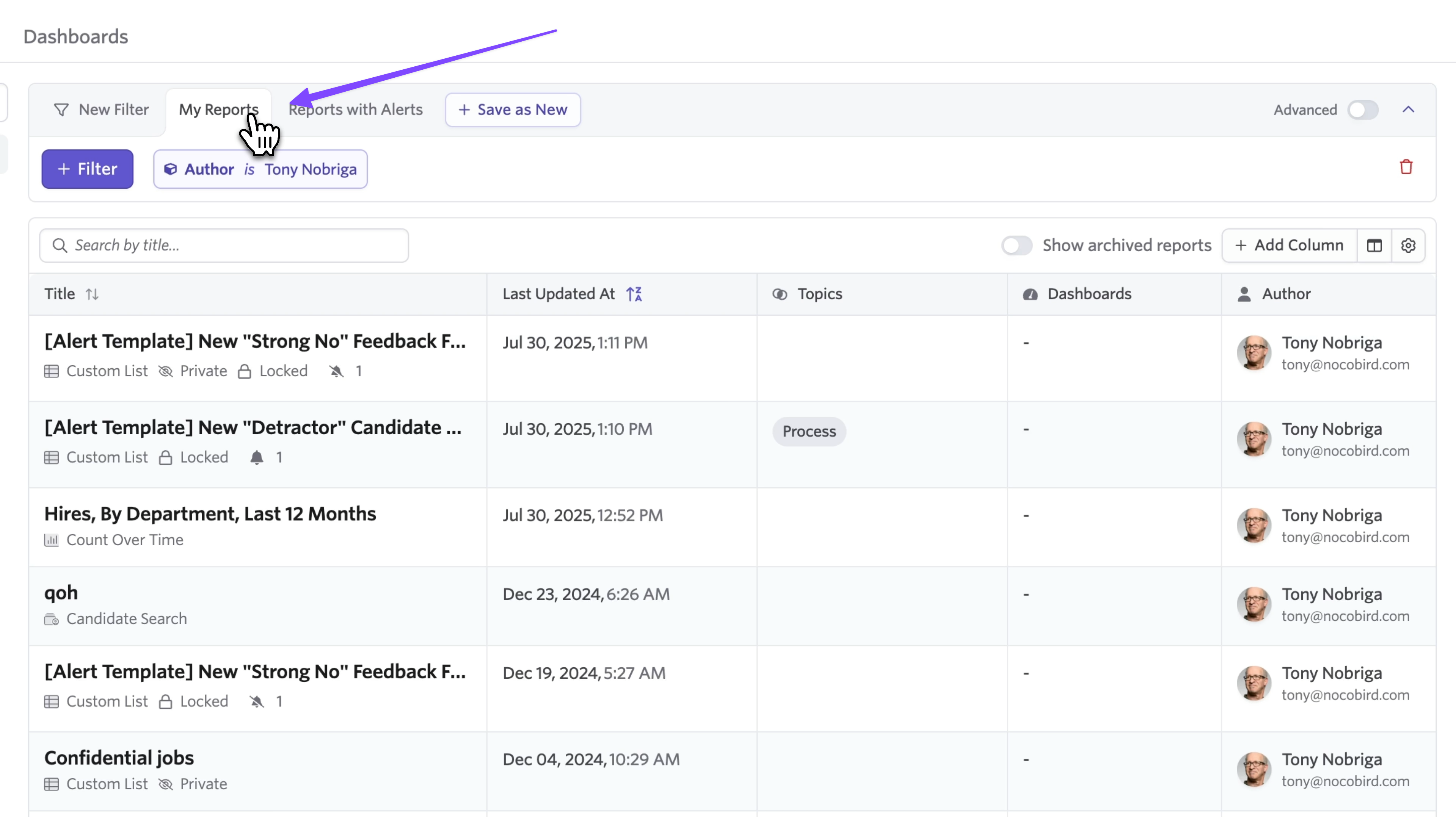Toggle Show archived reports switch
The image size is (1456, 817).
(1016, 245)
